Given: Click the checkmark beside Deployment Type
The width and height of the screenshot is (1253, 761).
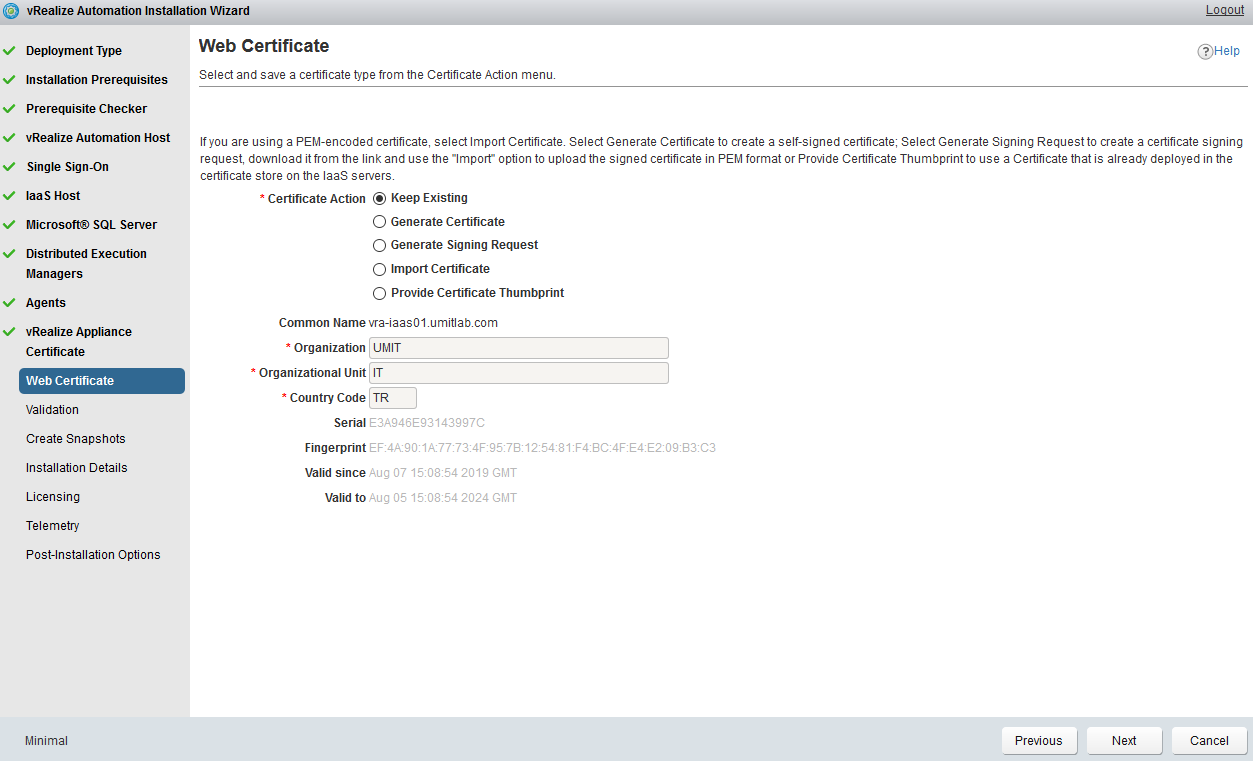Looking at the screenshot, I should click(x=9, y=51).
